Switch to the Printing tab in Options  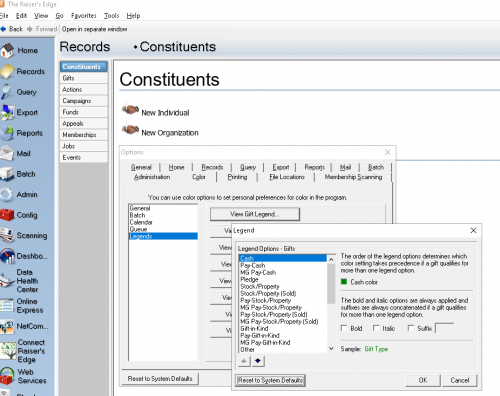click(237, 177)
